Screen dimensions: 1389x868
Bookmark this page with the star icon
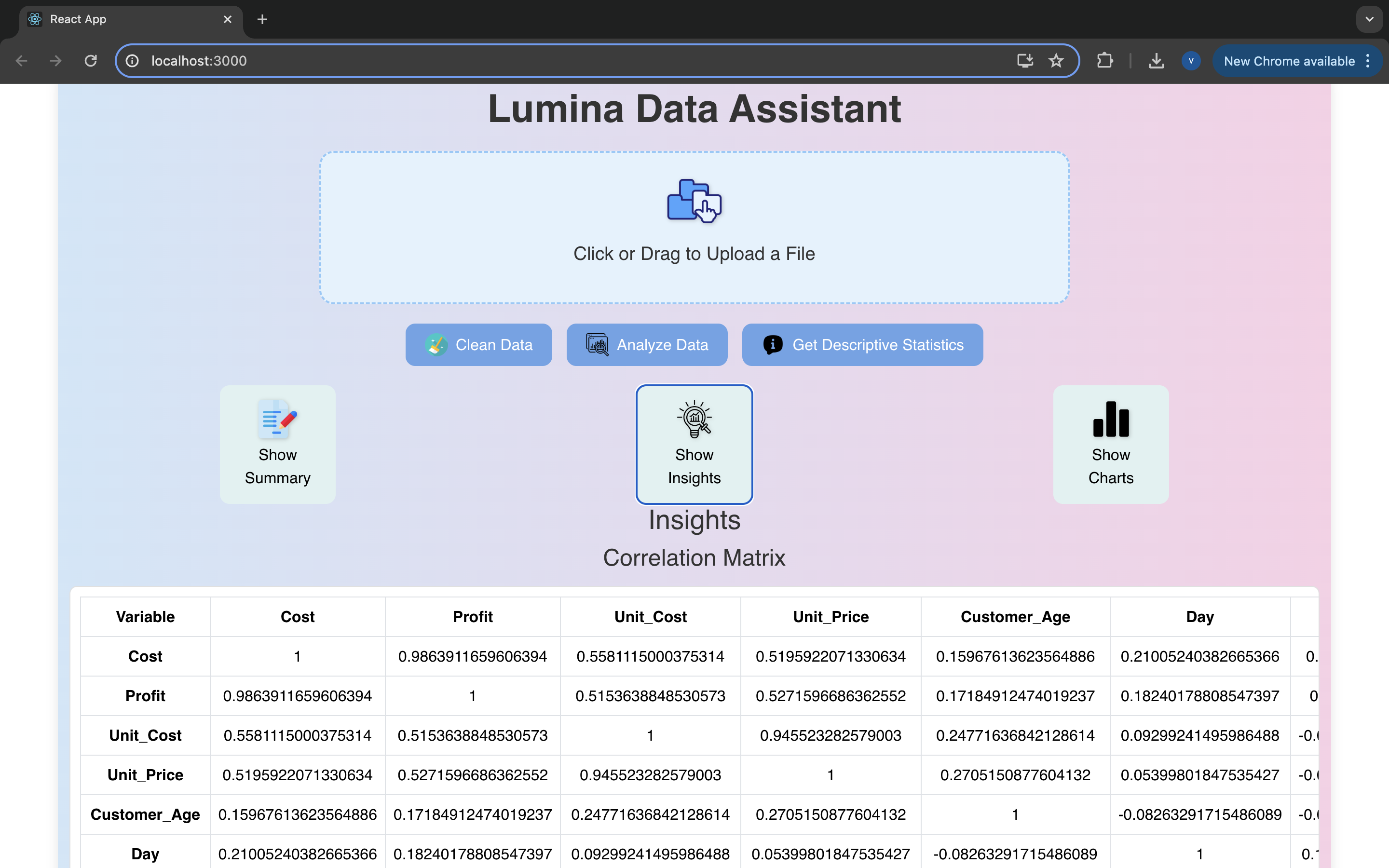click(x=1056, y=61)
